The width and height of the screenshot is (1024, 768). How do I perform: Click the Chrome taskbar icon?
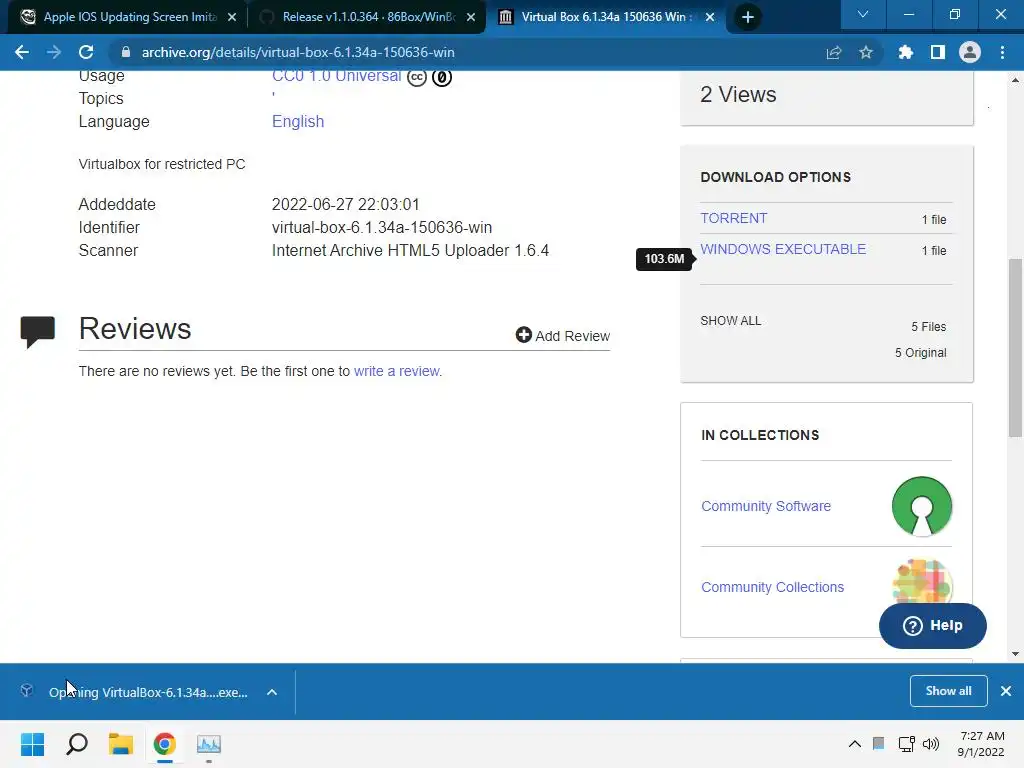coord(165,744)
